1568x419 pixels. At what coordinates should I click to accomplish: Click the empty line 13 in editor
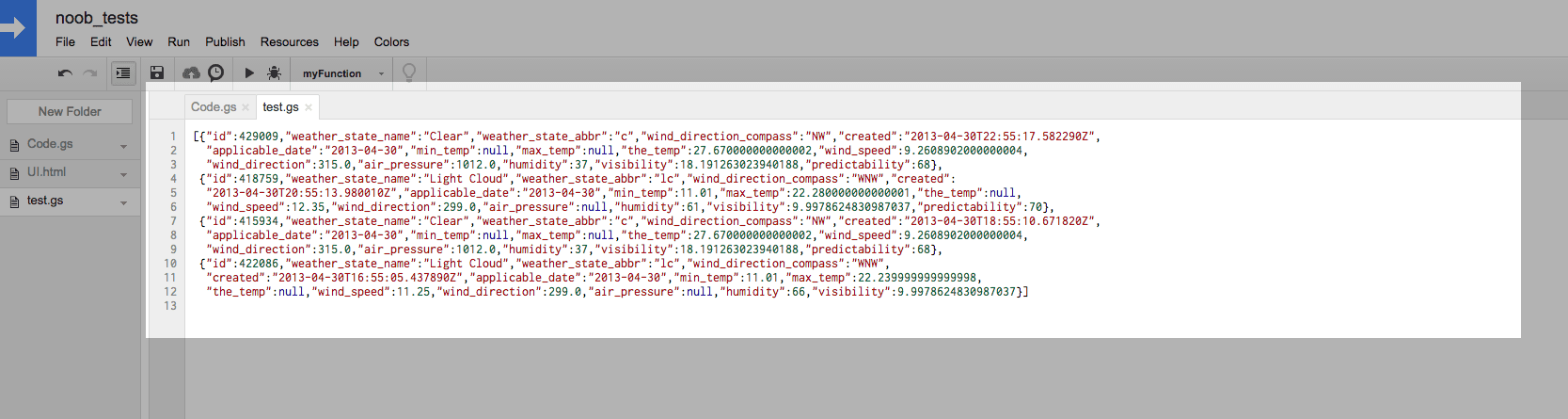(x=852, y=306)
